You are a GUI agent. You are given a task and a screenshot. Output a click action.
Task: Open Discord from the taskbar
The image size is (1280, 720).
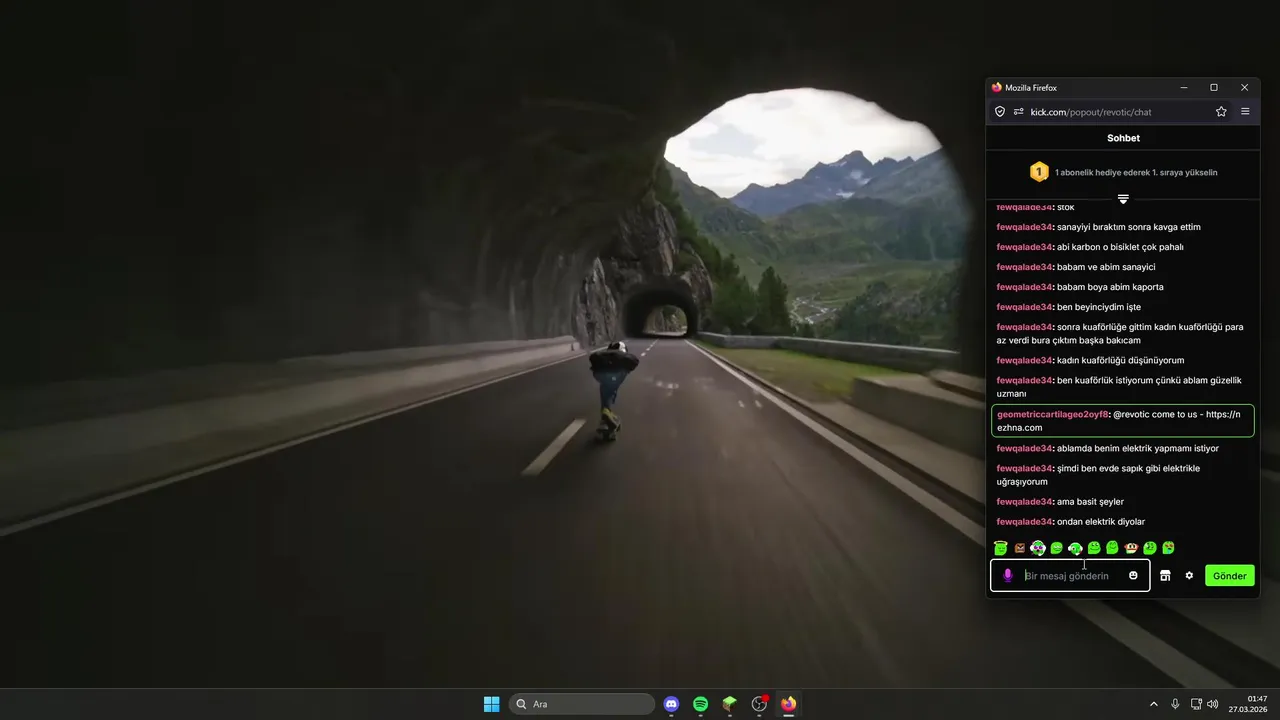671,704
